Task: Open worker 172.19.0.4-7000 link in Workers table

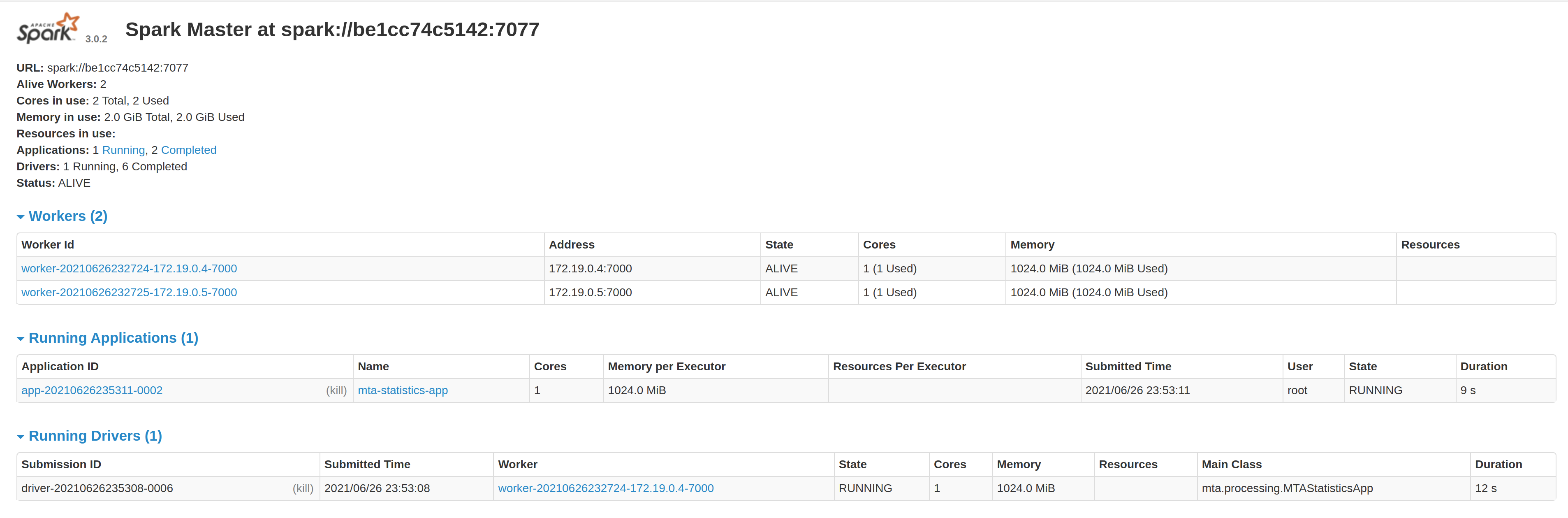Action: [x=129, y=268]
